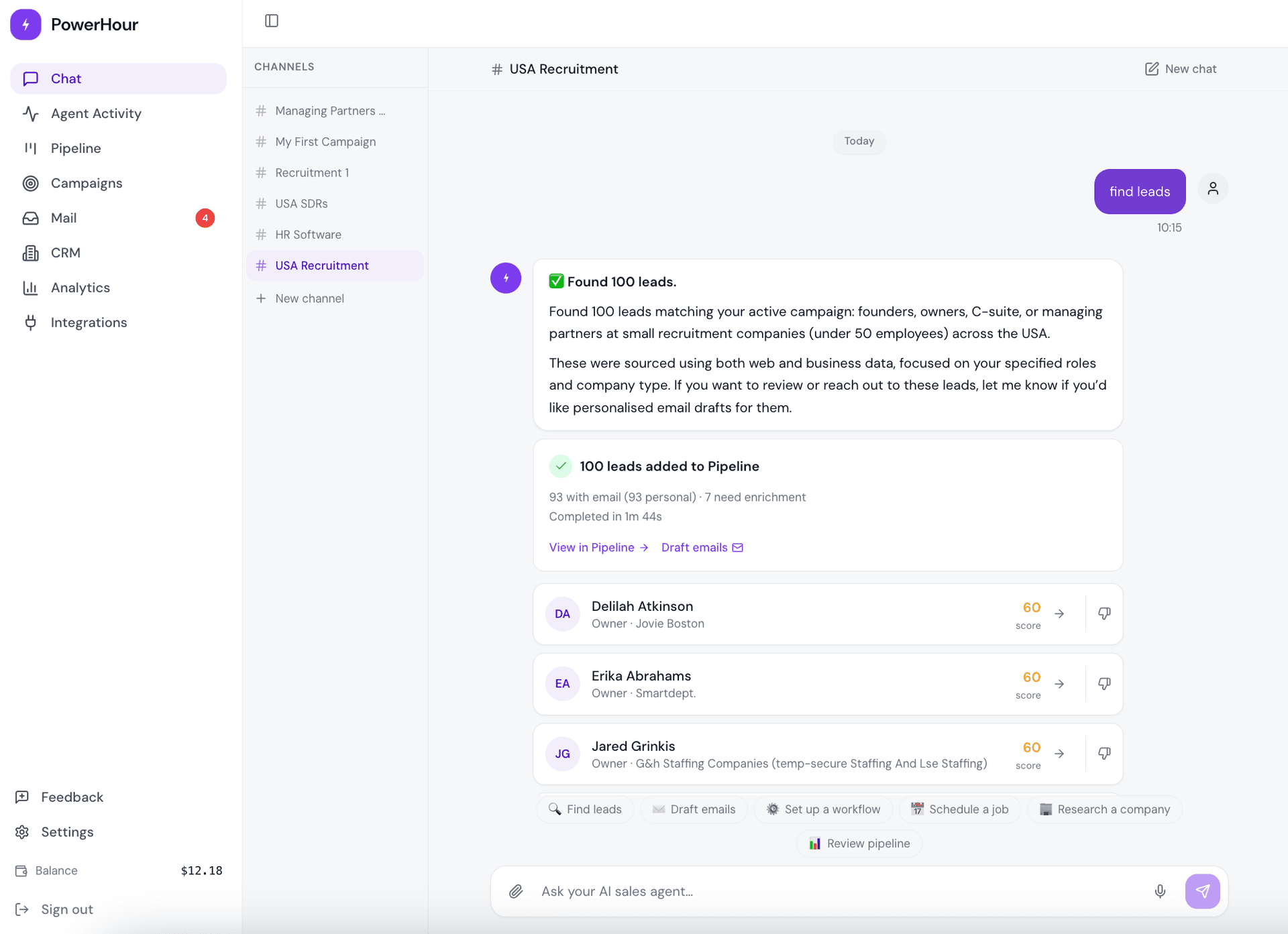Click the microphone voice input icon

(1160, 892)
